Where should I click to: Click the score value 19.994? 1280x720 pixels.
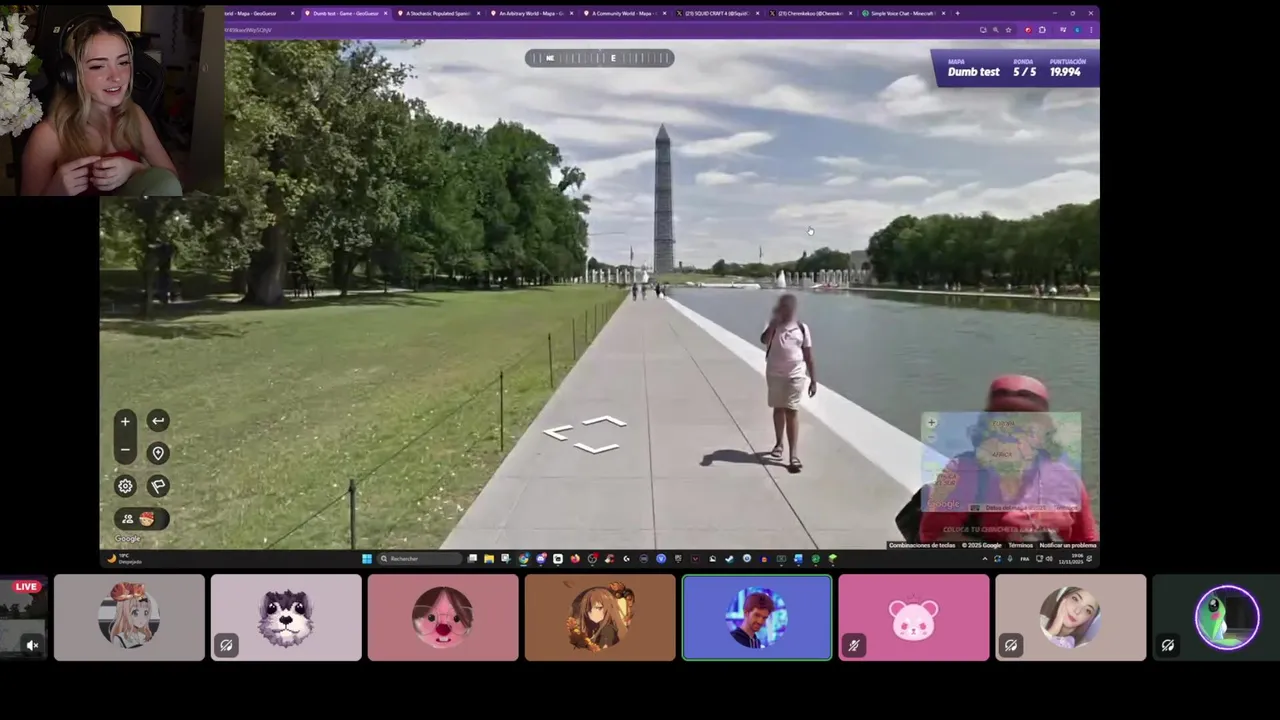tap(1065, 72)
